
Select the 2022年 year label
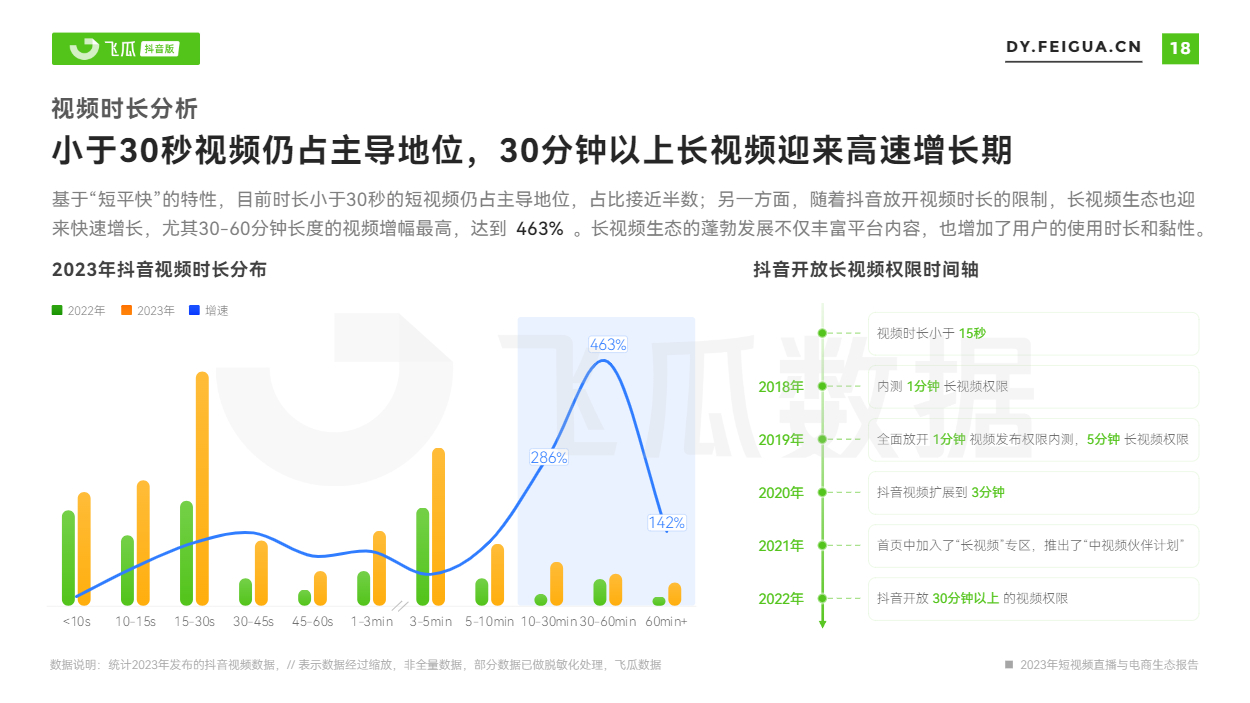781,599
